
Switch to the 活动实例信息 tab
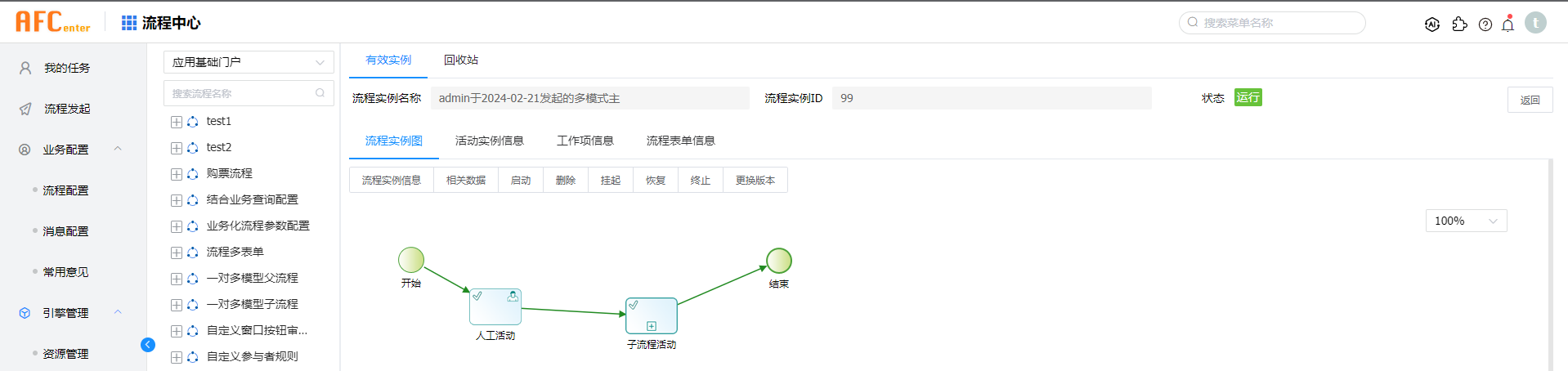489,141
